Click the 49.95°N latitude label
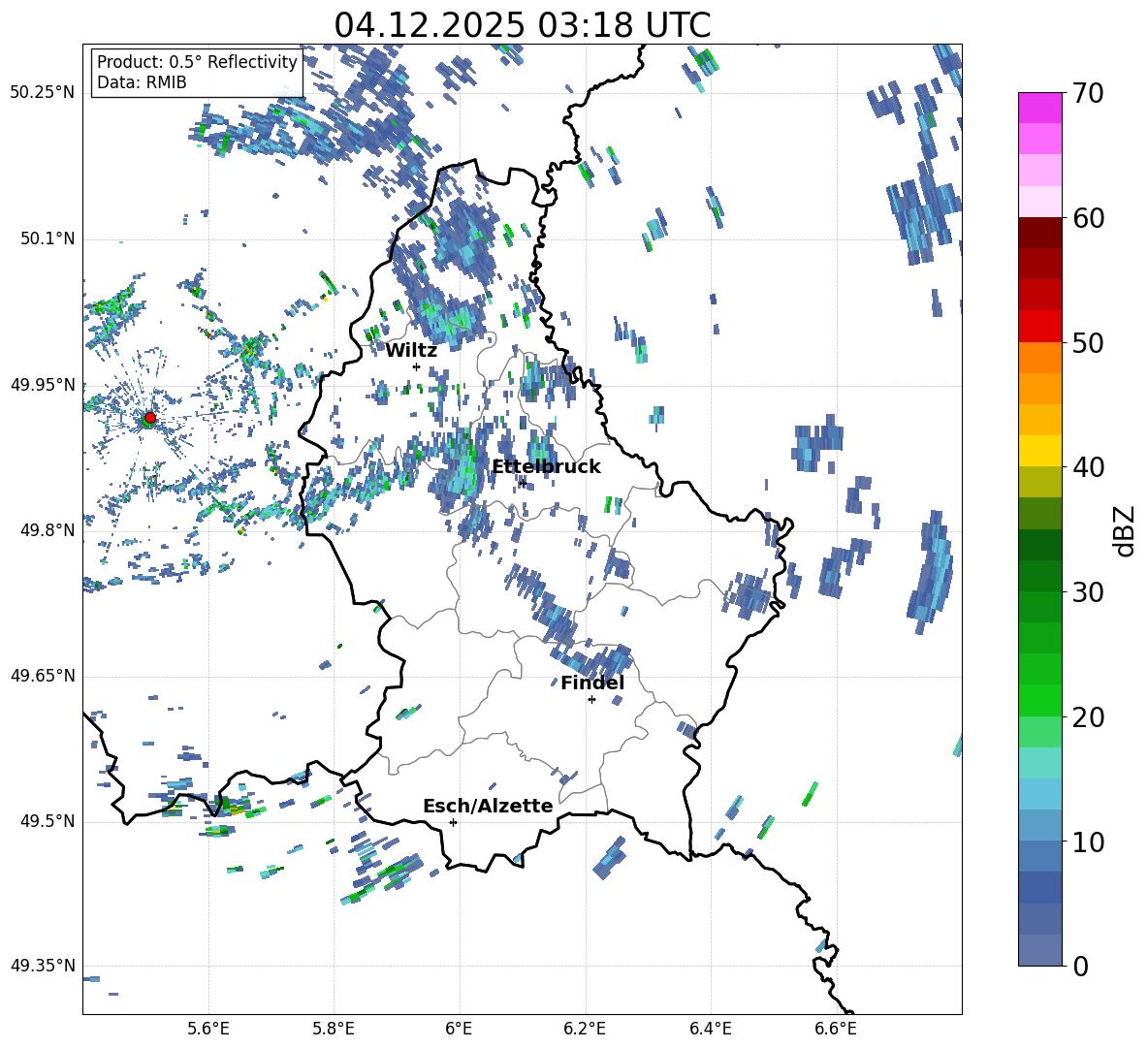Screen dimensions: 1148x1048 click(43, 385)
